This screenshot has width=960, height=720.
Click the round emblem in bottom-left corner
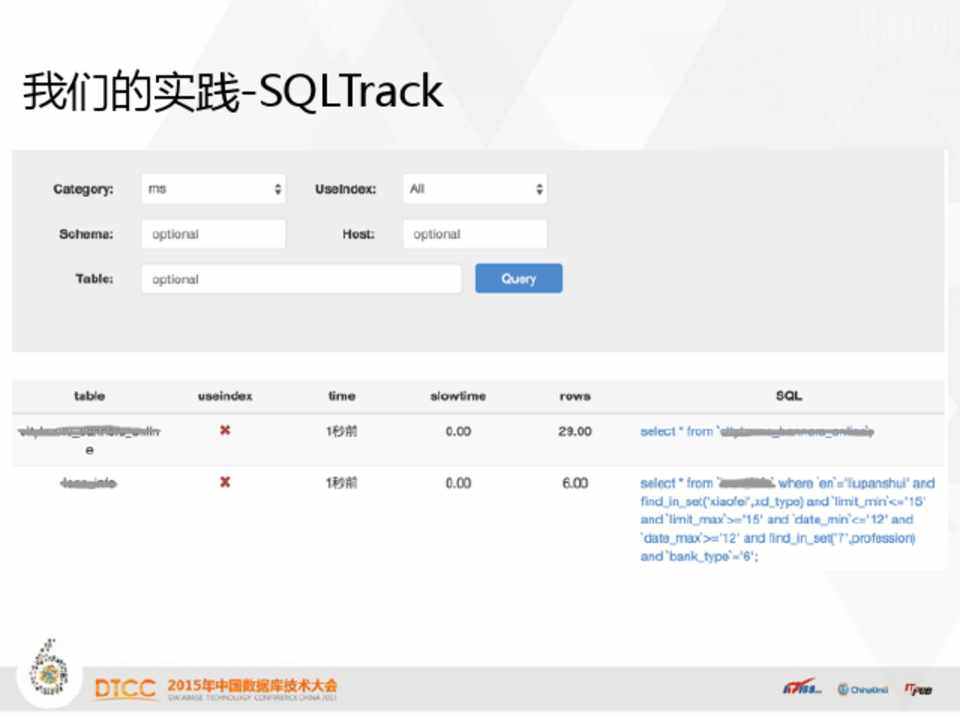coord(45,669)
